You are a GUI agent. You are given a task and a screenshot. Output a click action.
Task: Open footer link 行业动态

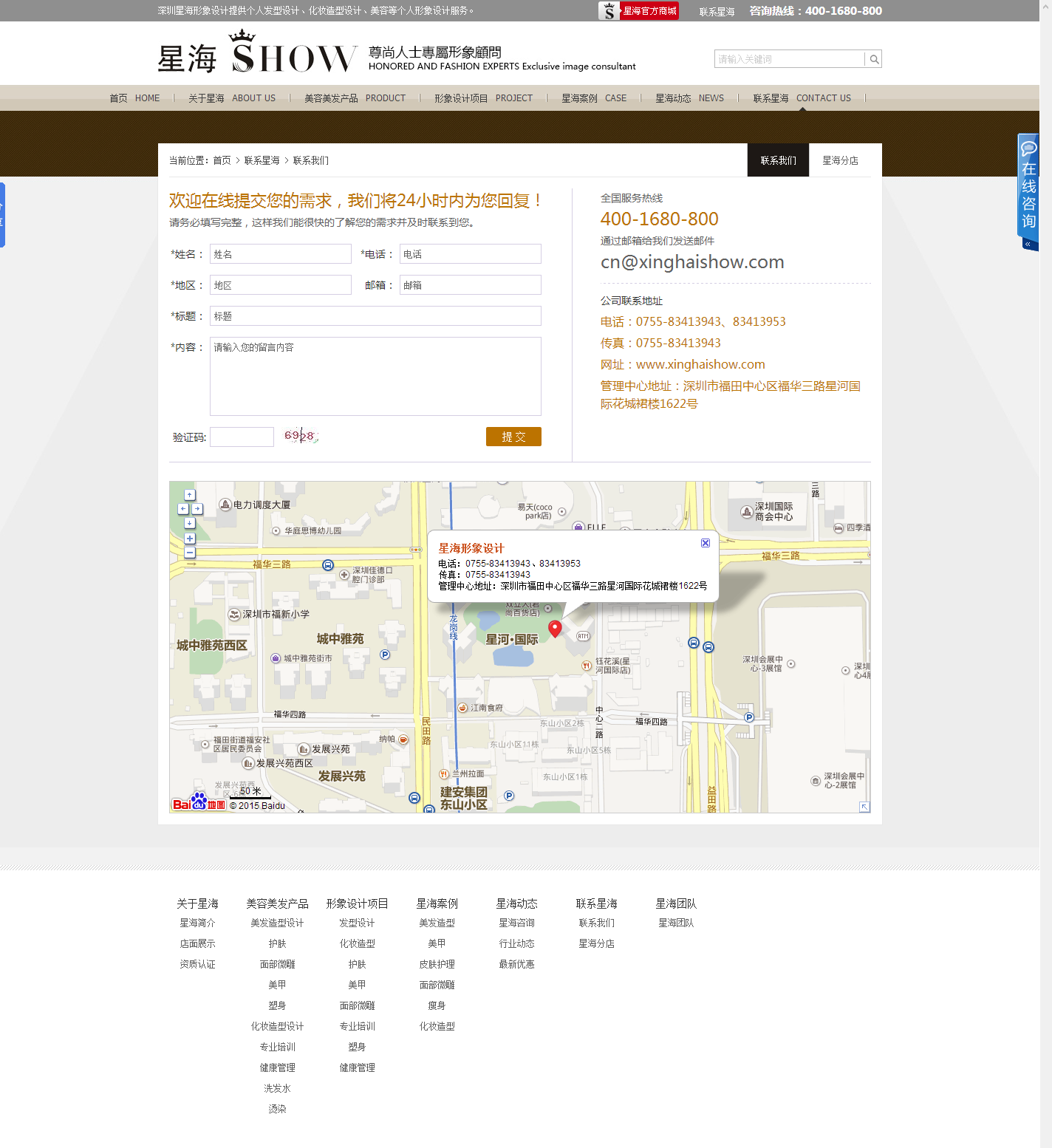coord(516,943)
